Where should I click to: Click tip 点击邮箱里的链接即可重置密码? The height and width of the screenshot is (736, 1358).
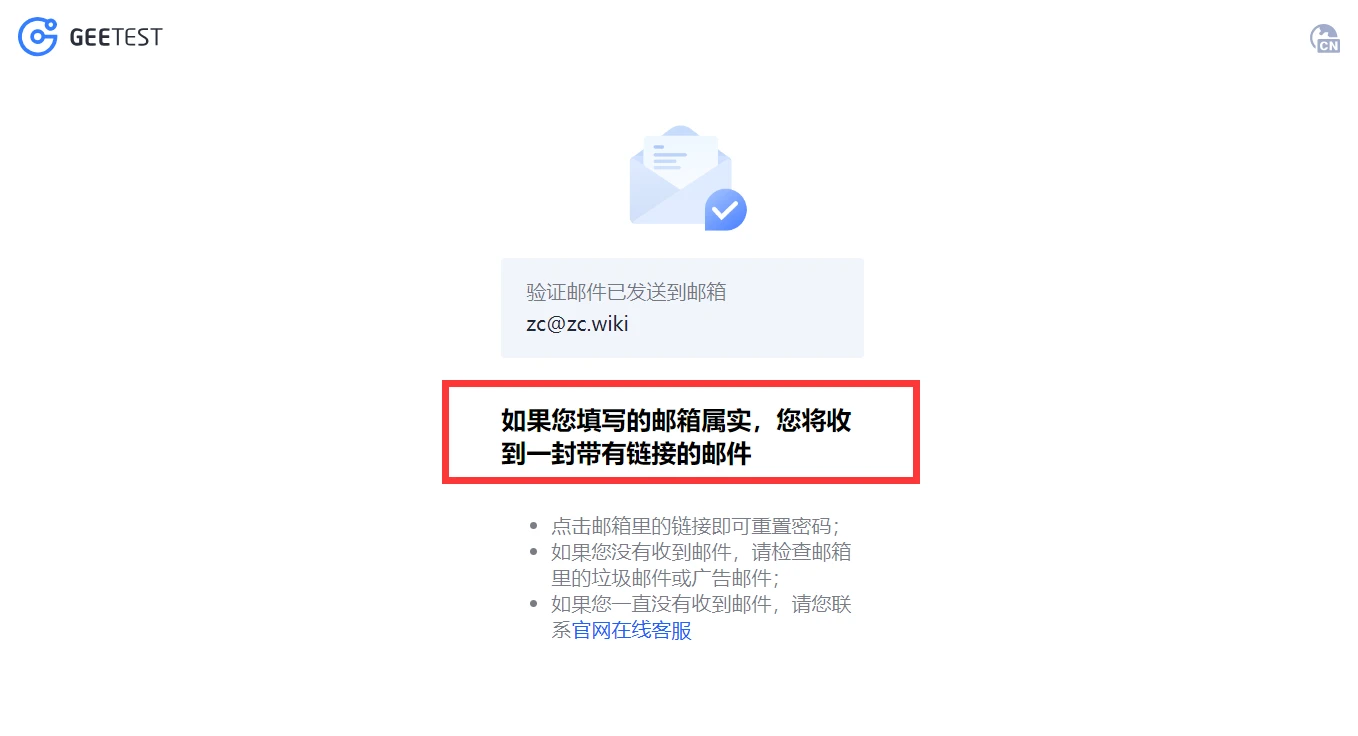point(691,527)
